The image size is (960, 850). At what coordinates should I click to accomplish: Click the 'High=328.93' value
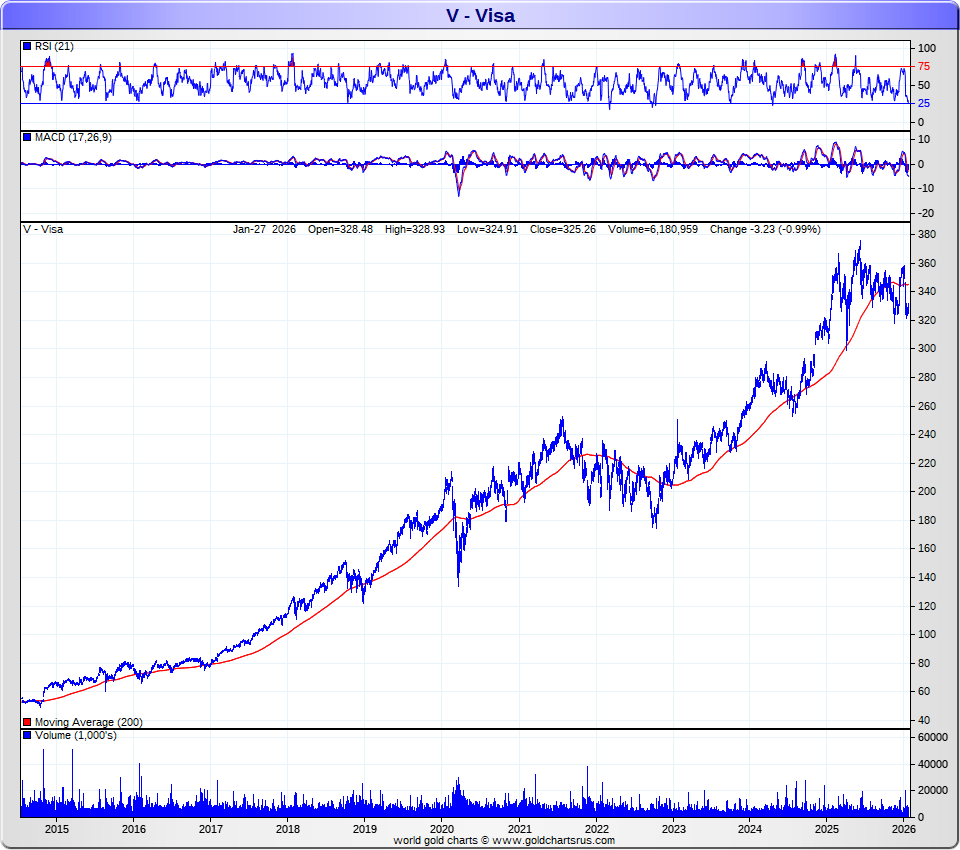tap(414, 229)
